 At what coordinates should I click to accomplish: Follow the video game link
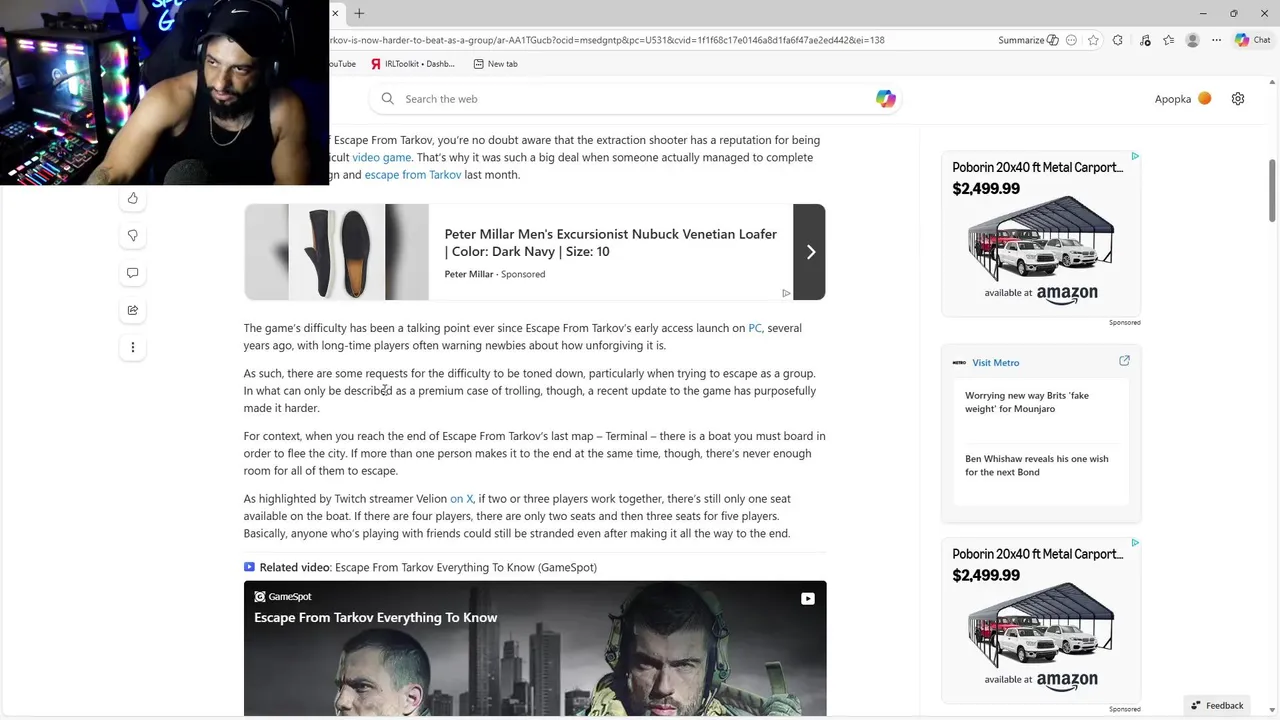click(x=381, y=157)
